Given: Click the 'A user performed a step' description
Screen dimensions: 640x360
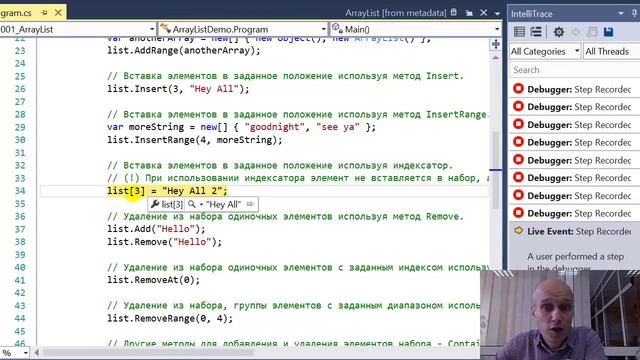Looking at the screenshot, I should (x=575, y=257).
